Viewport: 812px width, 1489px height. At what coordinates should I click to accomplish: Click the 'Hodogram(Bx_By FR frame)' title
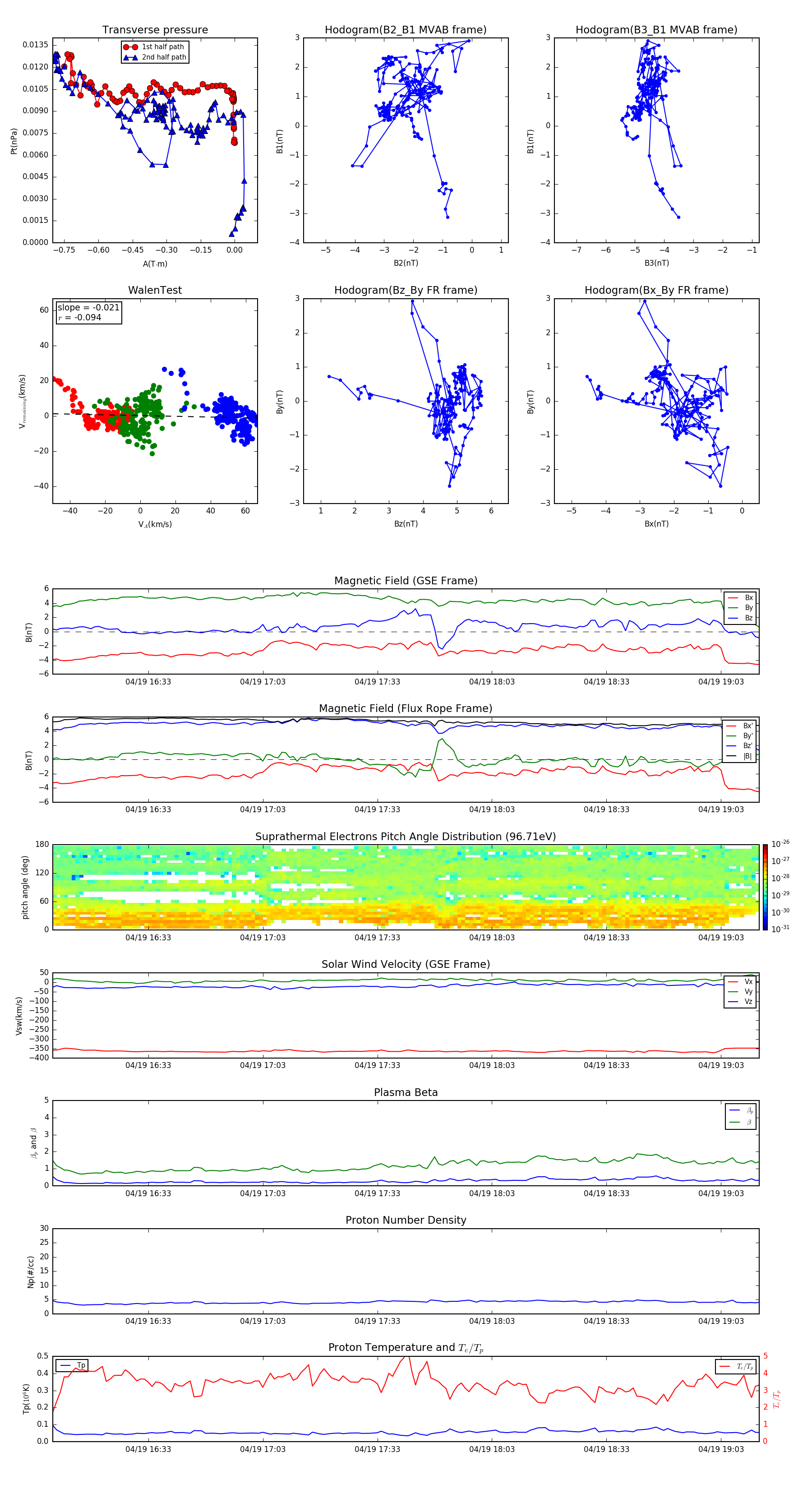tap(656, 290)
